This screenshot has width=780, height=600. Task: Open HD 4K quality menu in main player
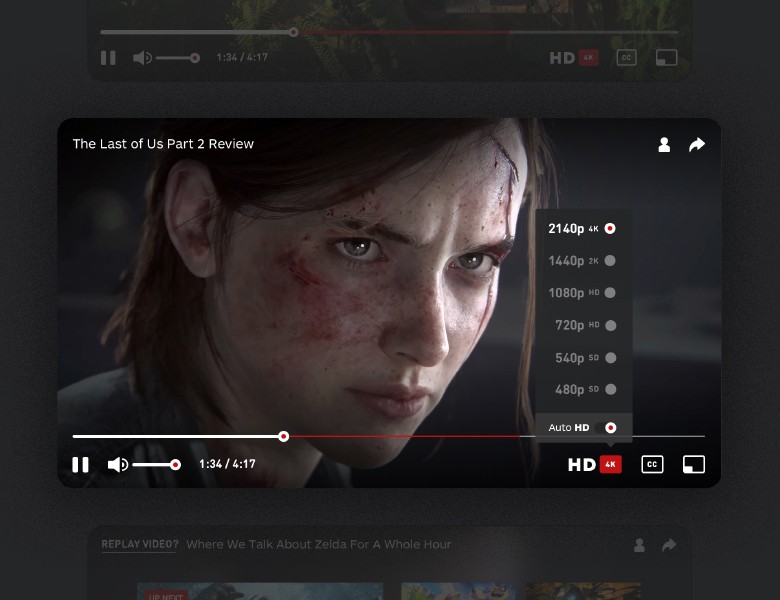click(594, 465)
